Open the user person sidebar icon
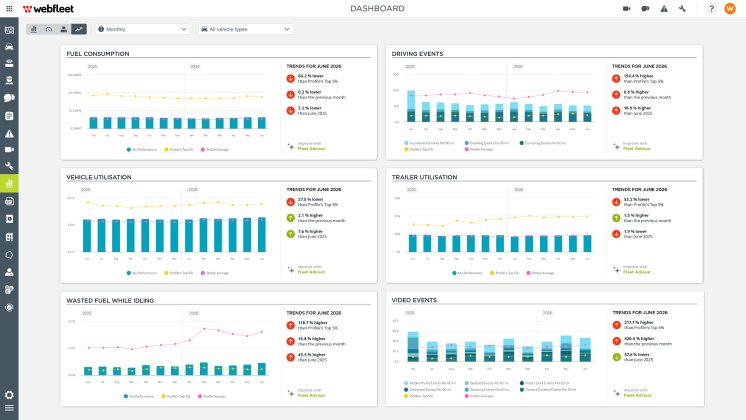 pyautogui.click(x=9, y=272)
